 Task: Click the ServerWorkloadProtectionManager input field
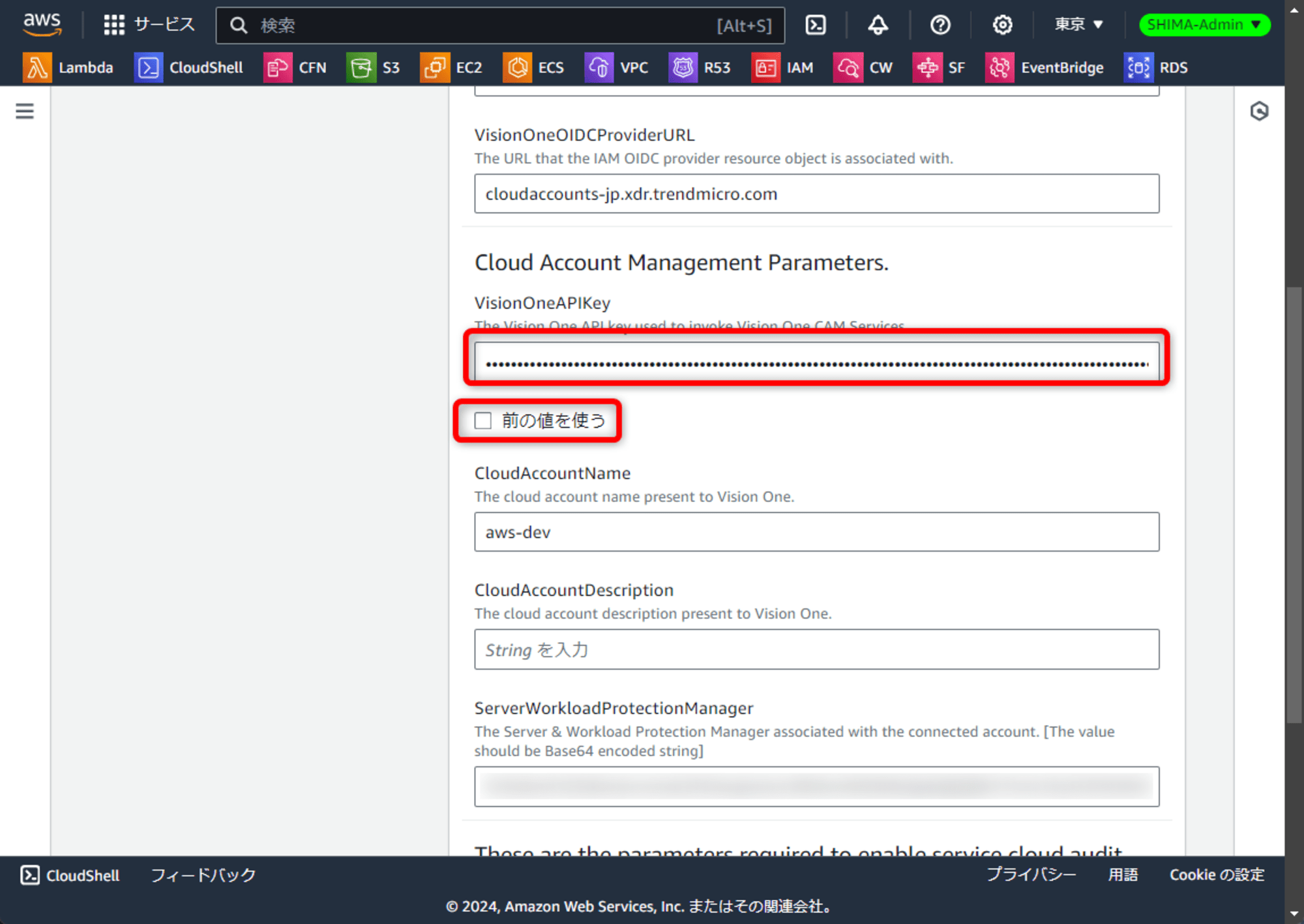click(x=816, y=786)
